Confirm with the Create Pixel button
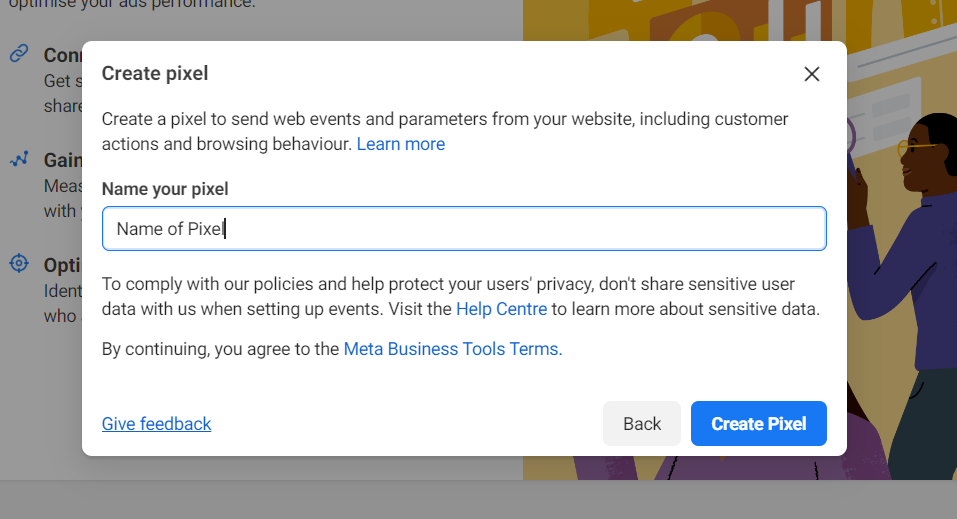 (x=759, y=424)
